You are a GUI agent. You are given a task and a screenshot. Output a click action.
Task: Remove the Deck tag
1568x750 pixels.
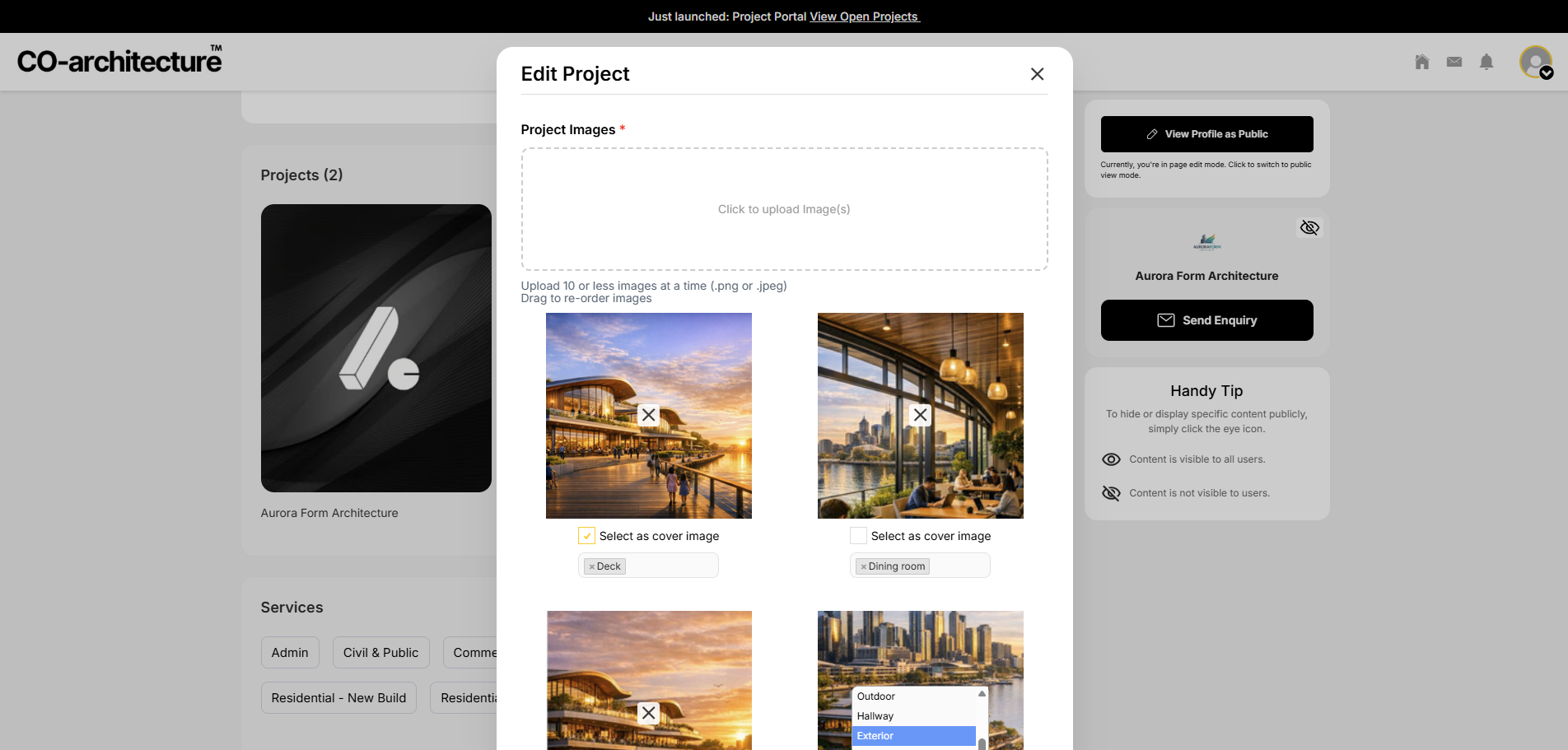(x=592, y=566)
